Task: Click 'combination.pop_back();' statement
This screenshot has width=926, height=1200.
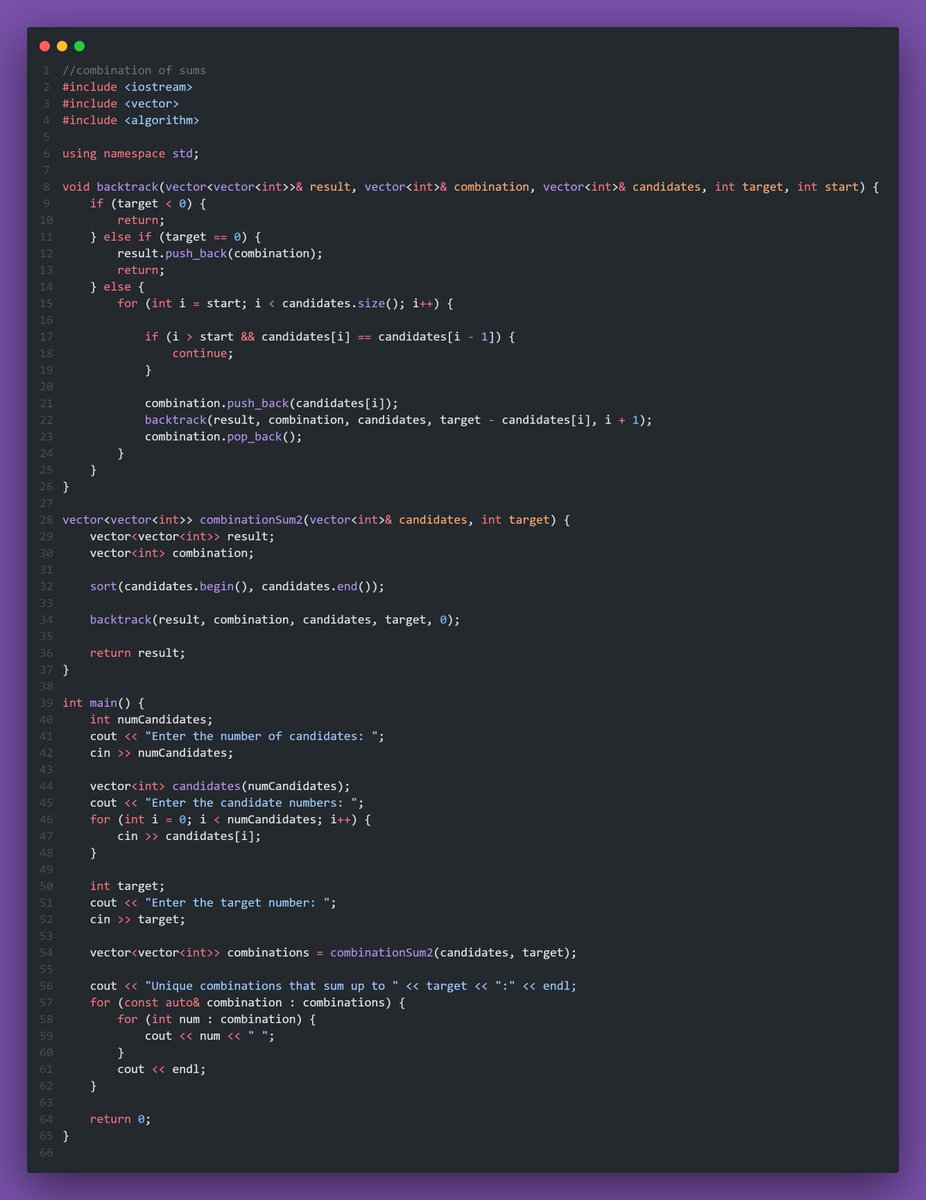Action: pos(223,437)
